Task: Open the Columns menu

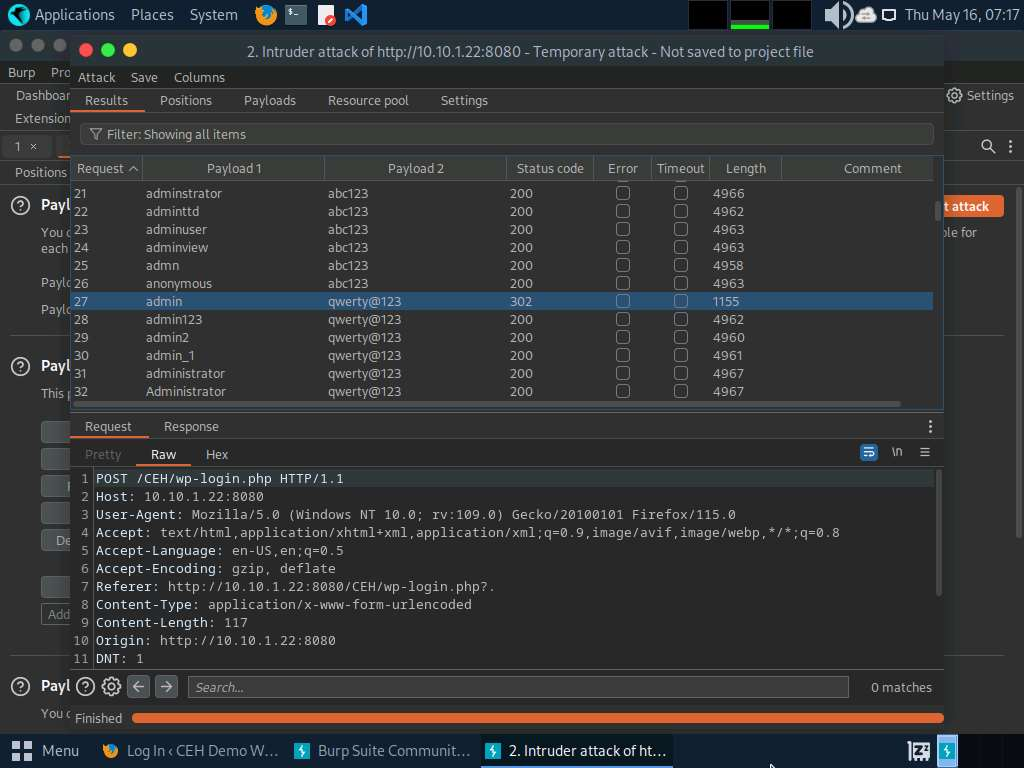Action: 199,77
